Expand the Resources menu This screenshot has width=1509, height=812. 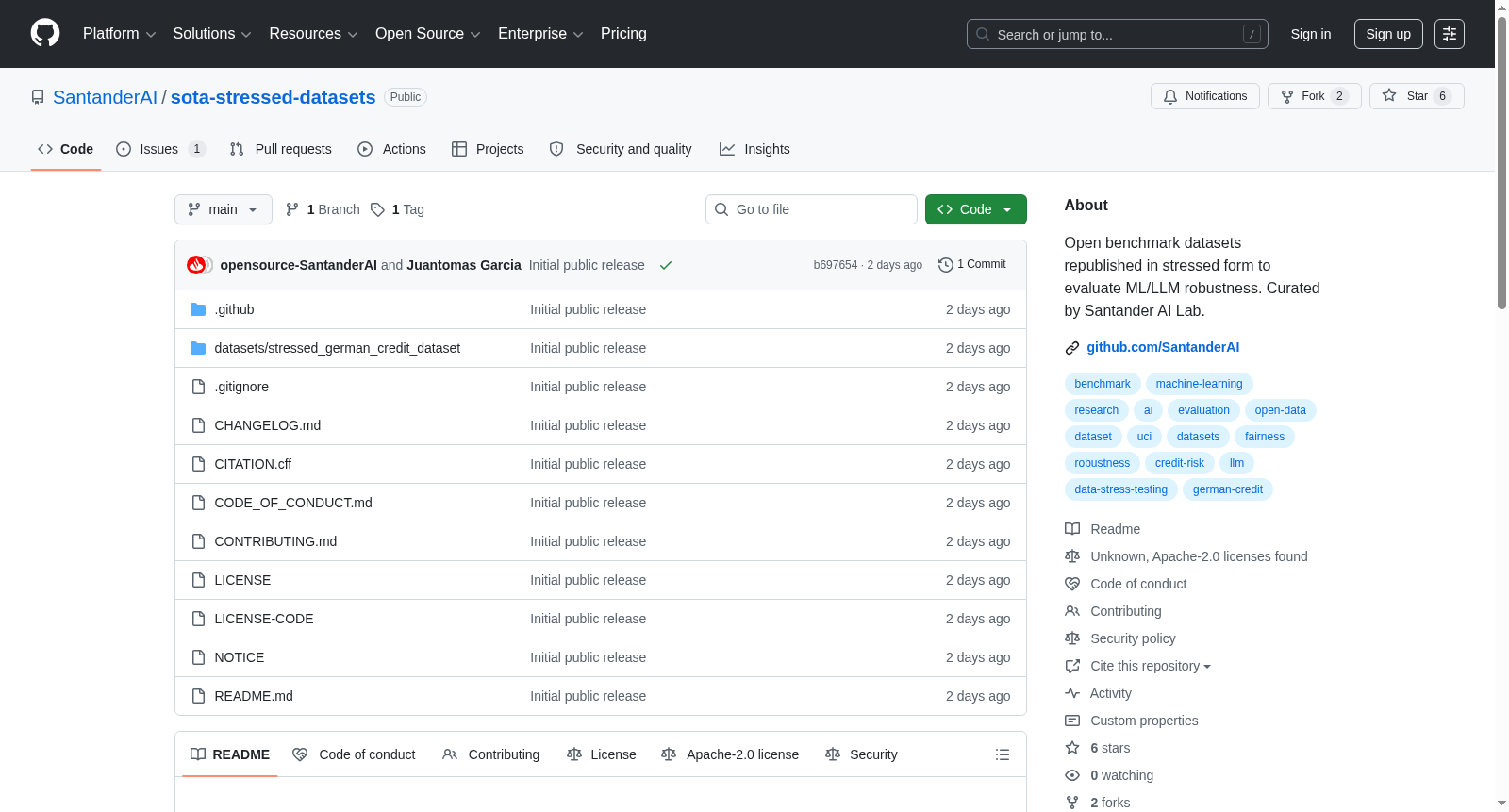click(x=313, y=34)
